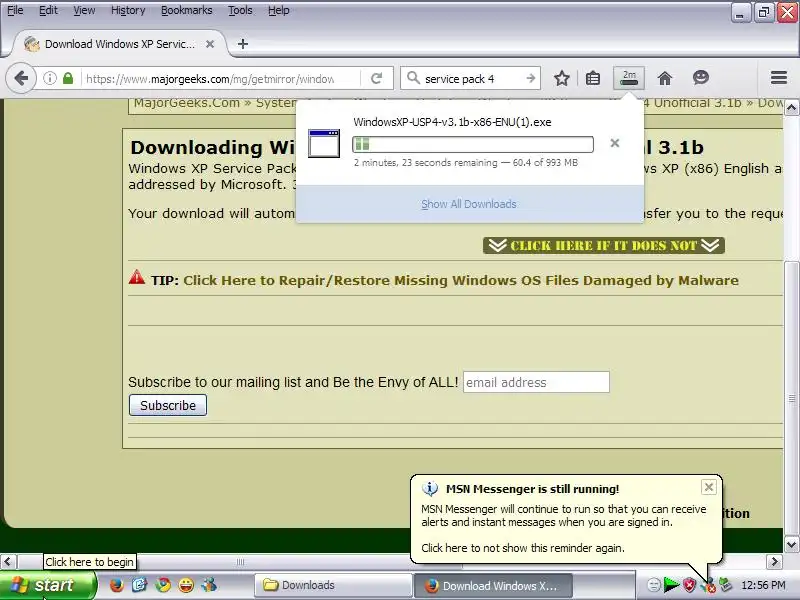800x600 pixels.
Task: Click the downloading exe file icon
Action: 324,143
